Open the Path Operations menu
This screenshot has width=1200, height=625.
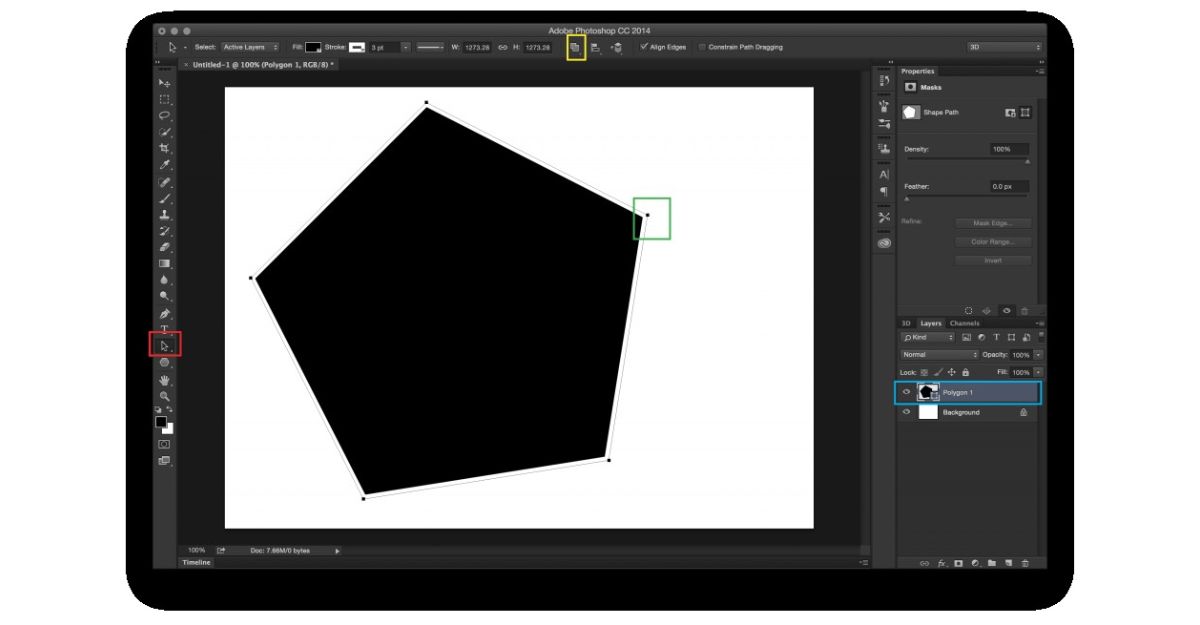coord(575,47)
